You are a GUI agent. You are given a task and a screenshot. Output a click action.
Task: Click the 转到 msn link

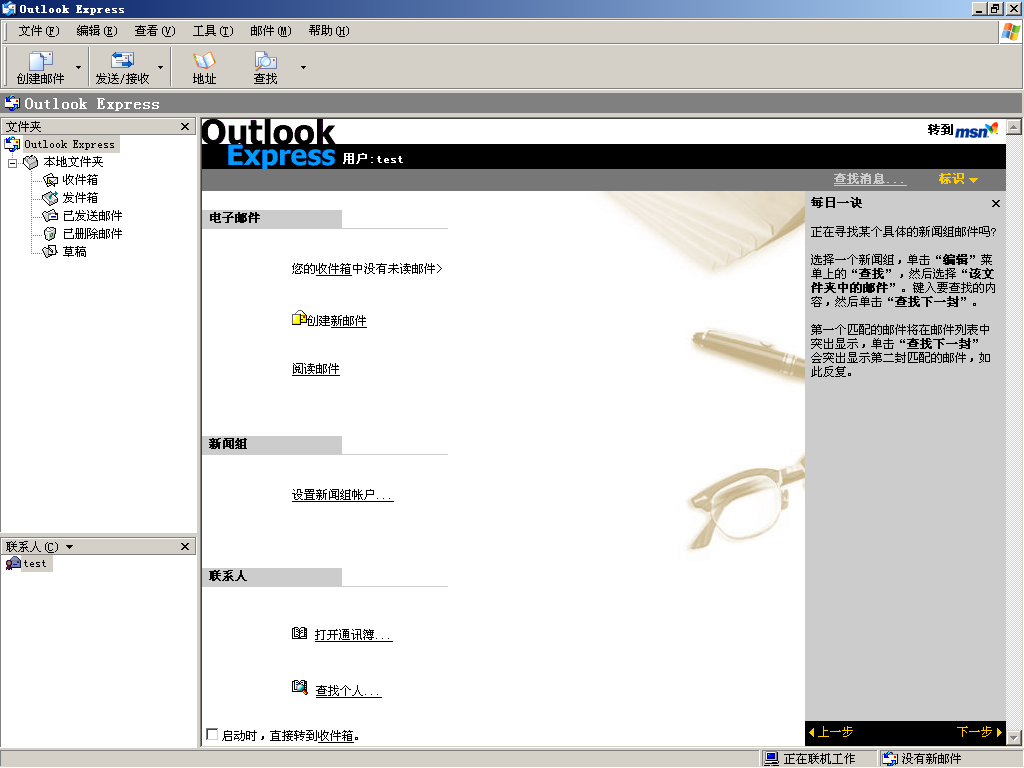click(963, 130)
